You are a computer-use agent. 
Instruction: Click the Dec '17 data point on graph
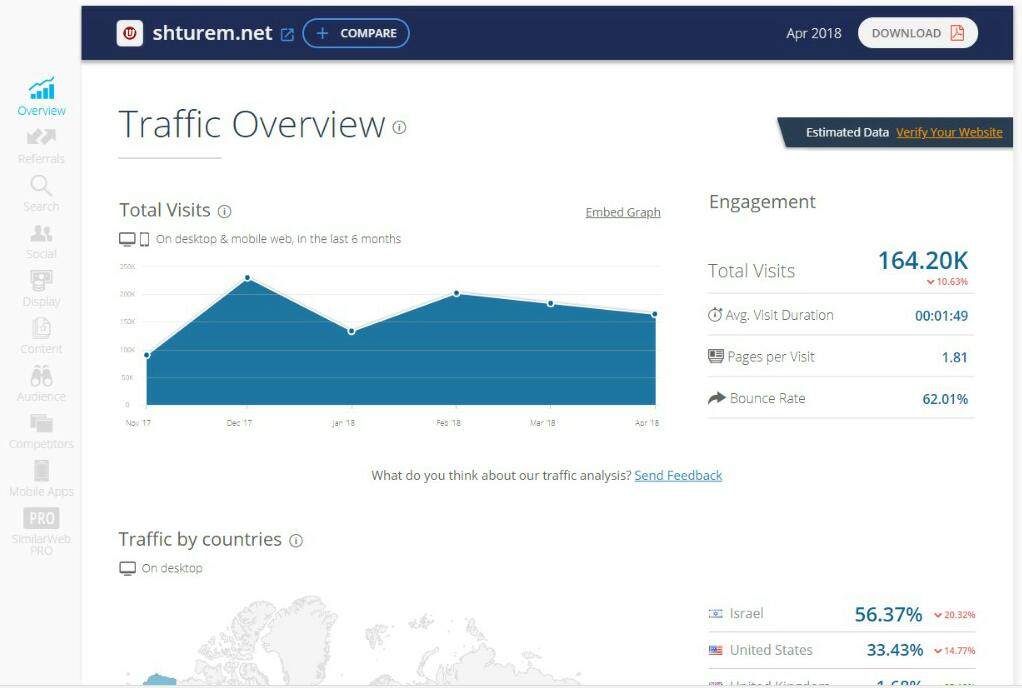(247, 278)
